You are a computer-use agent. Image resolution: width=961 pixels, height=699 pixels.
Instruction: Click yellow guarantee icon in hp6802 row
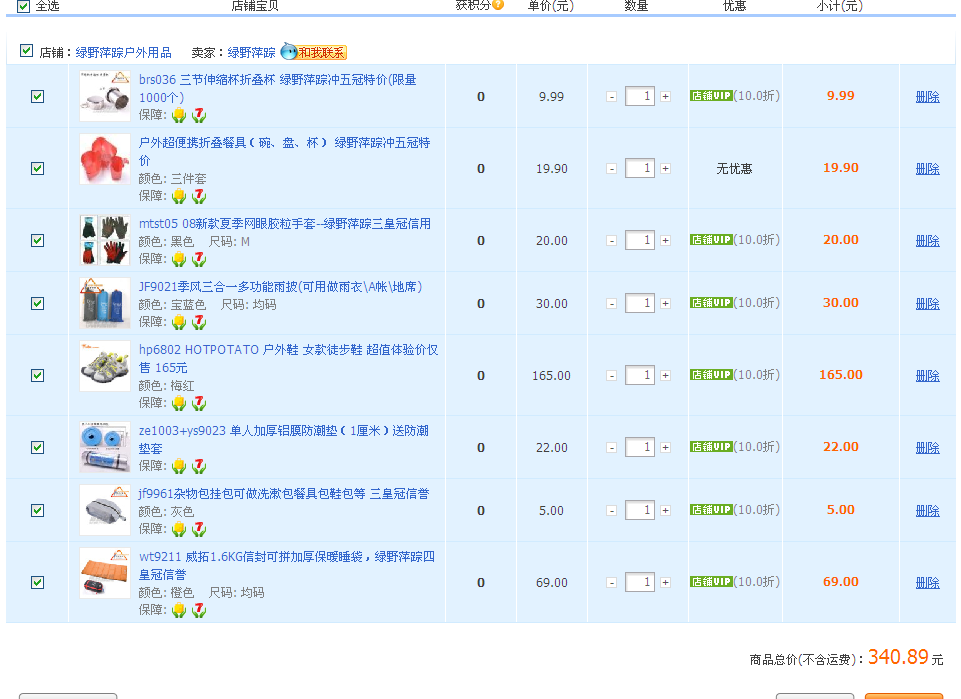(x=179, y=402)
